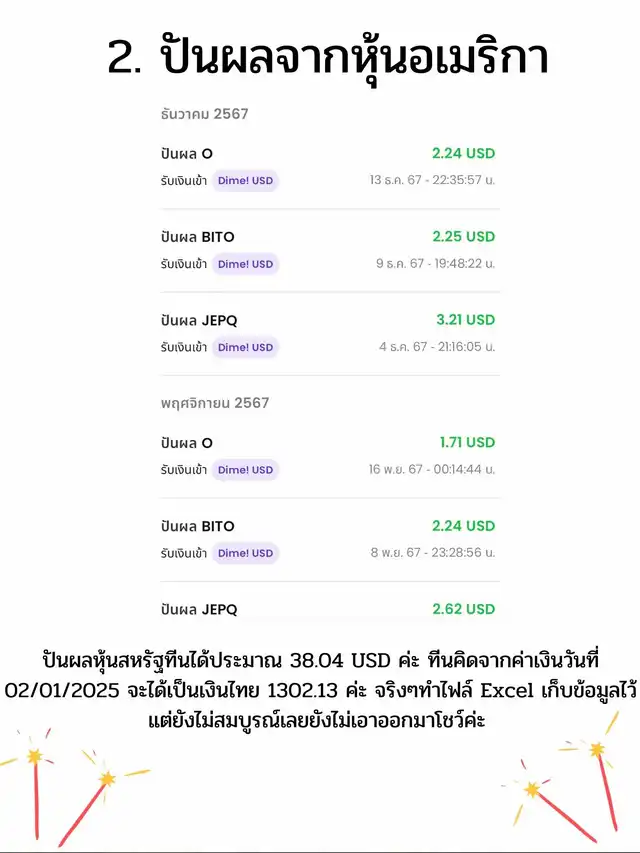Screen dimensions: 640x853
Task: Tap the Dime! USD badge dated 9 ธ.ค. 67
Action: [245, 264]
